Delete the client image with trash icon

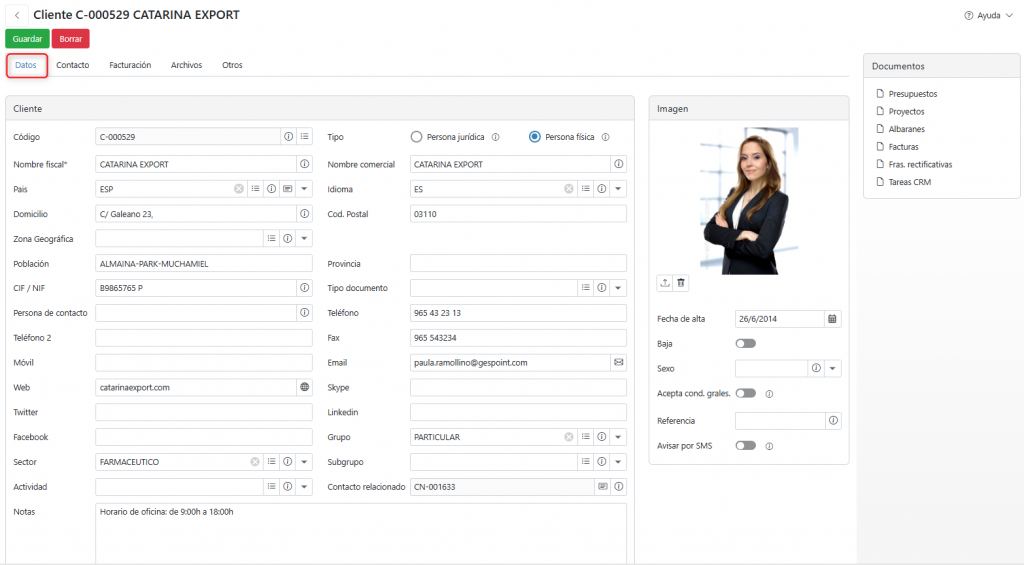(681, 283)
